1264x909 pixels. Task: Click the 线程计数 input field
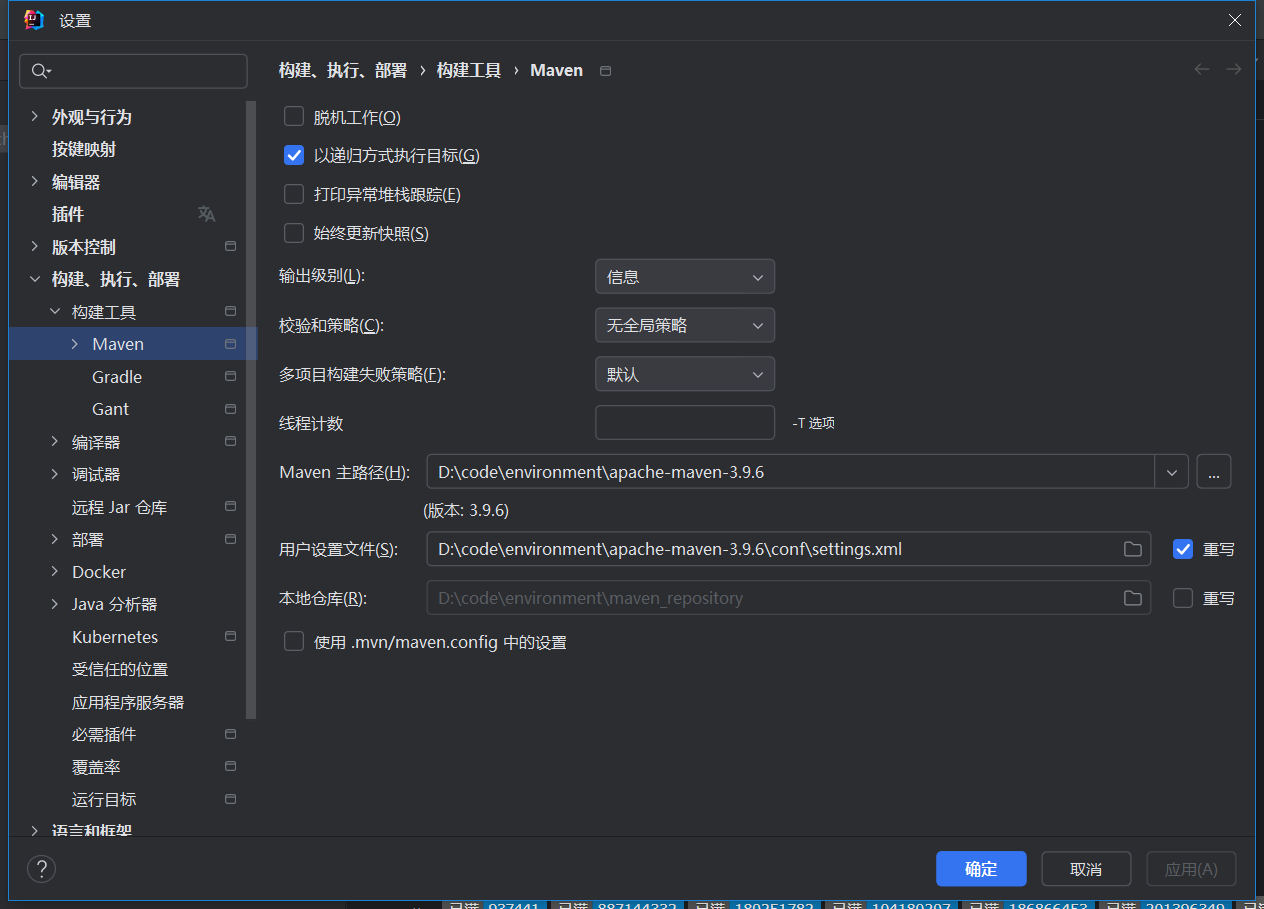click(684, 423)
